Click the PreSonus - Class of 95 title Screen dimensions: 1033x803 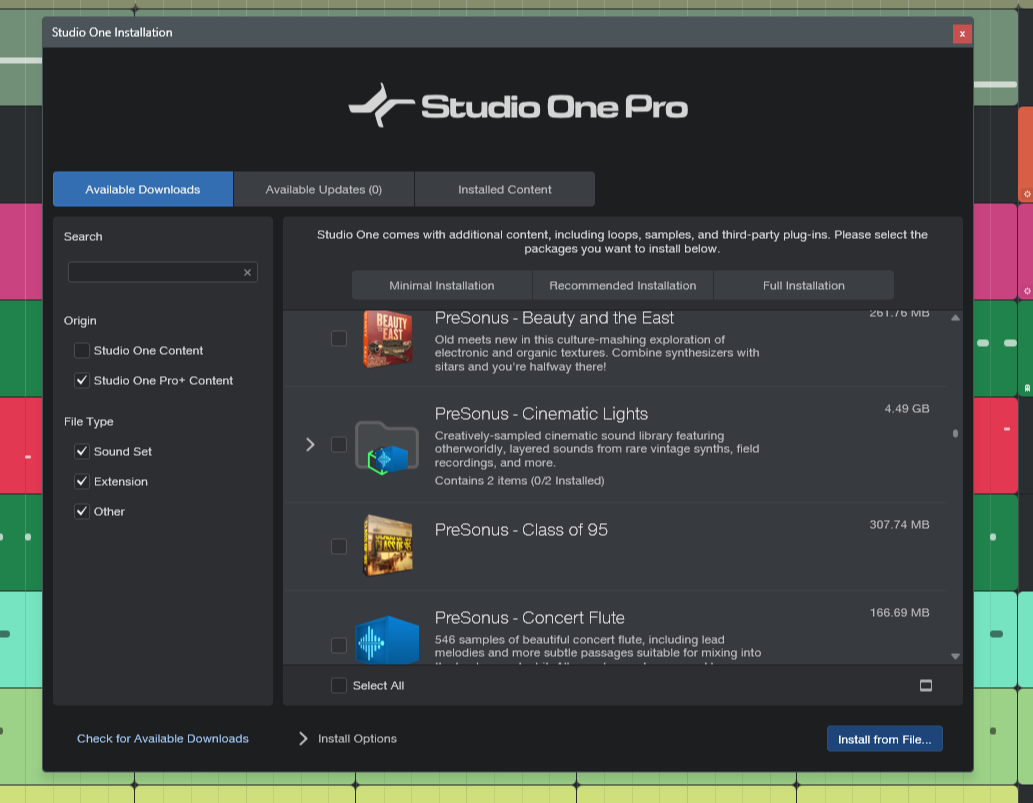(x=521, y=530)
